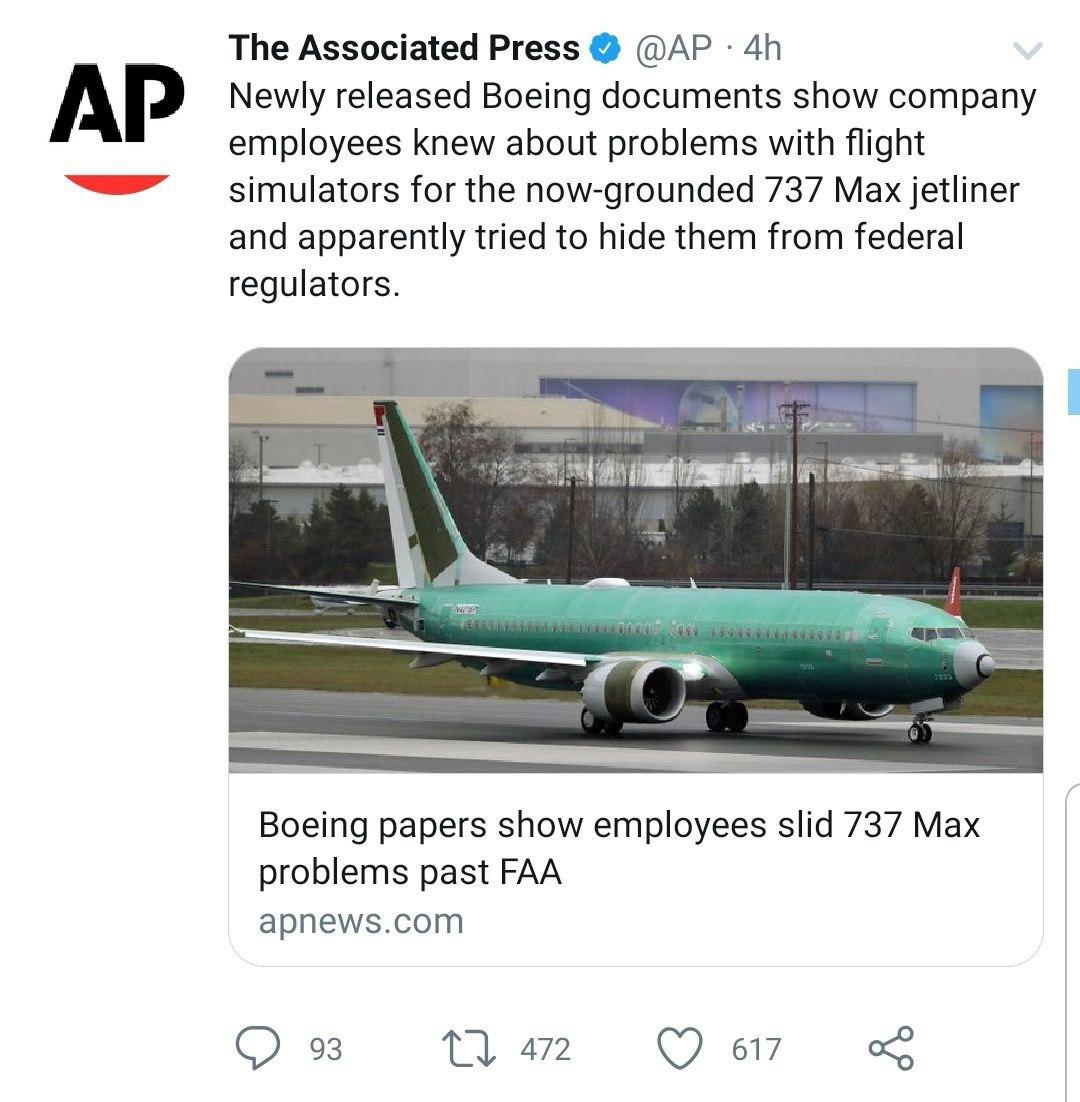
Task: Expand the tweet options chevron
Action: (x=1028, y=51)
